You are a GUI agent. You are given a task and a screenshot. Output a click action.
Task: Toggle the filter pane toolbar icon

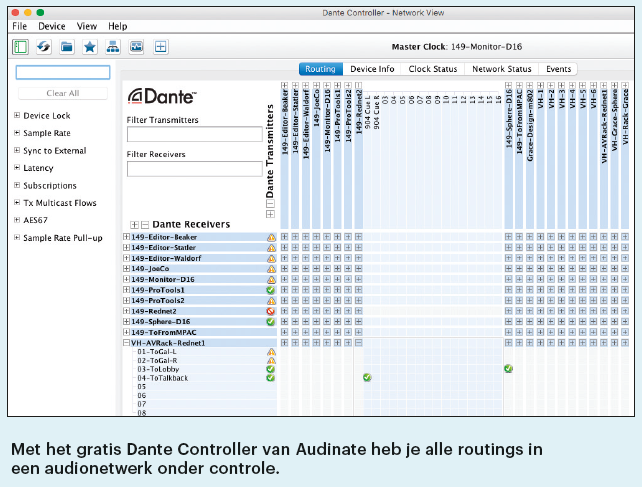tap(20, 46)
